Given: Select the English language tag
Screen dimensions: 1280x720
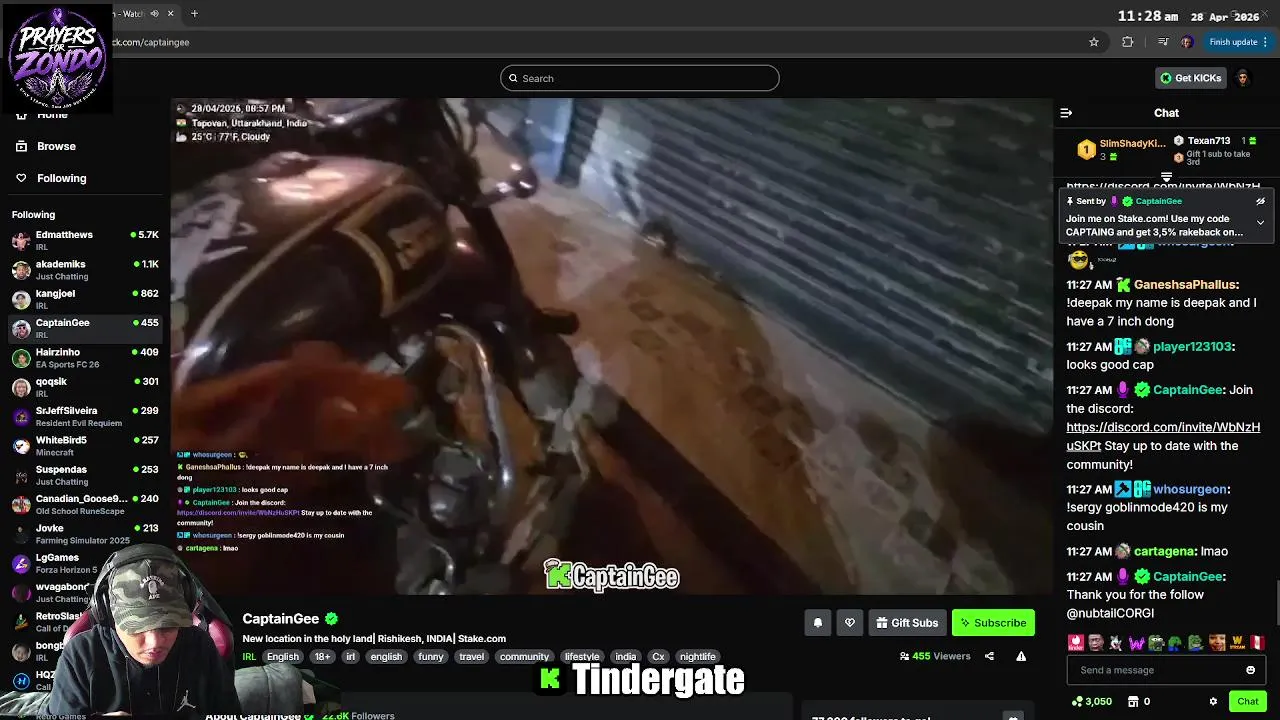Looking at the screenshot, I should click(x=283, y=657).
